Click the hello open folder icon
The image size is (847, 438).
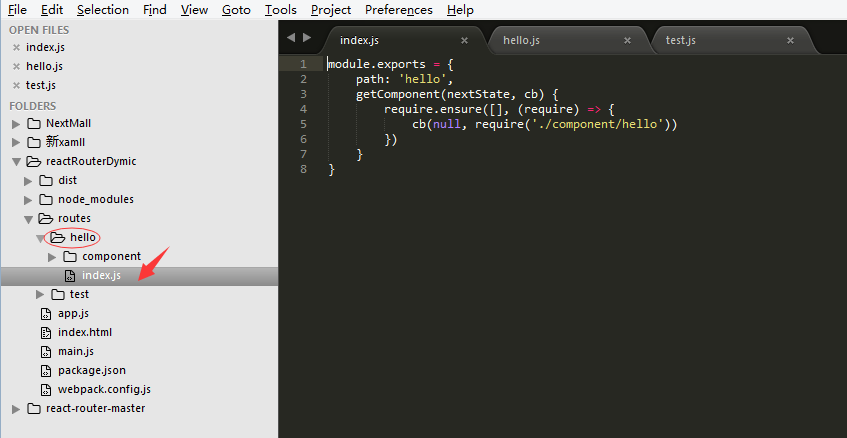coord(58,237)
